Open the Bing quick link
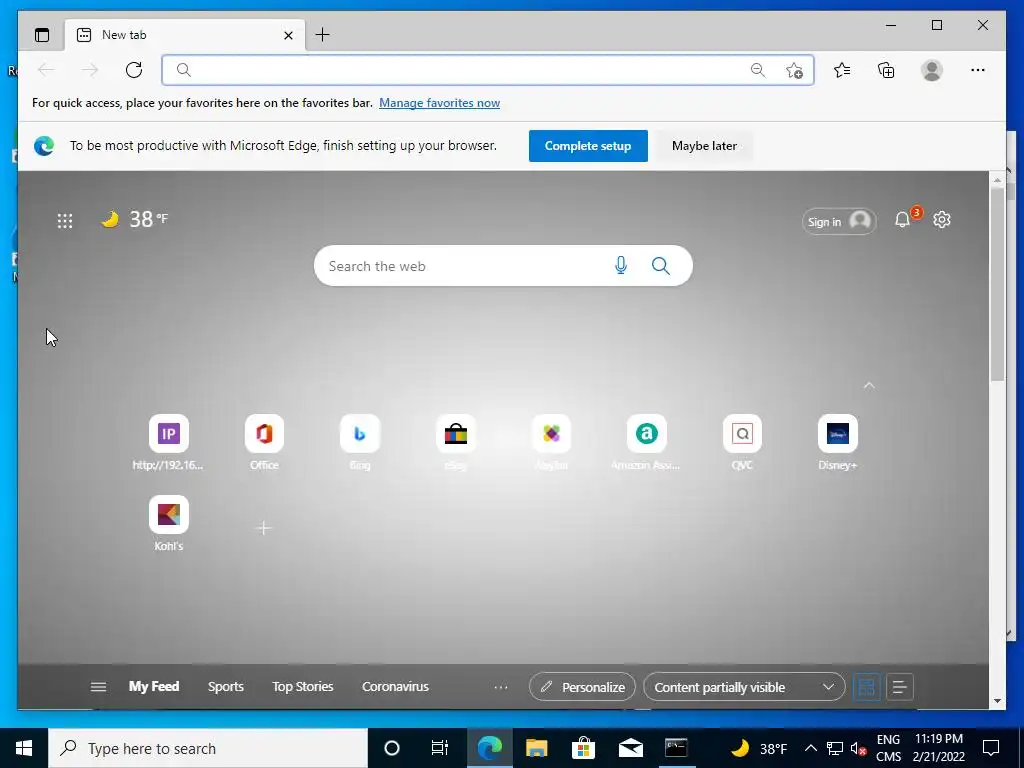1024x768 pixels. click(x=360, y=442)
